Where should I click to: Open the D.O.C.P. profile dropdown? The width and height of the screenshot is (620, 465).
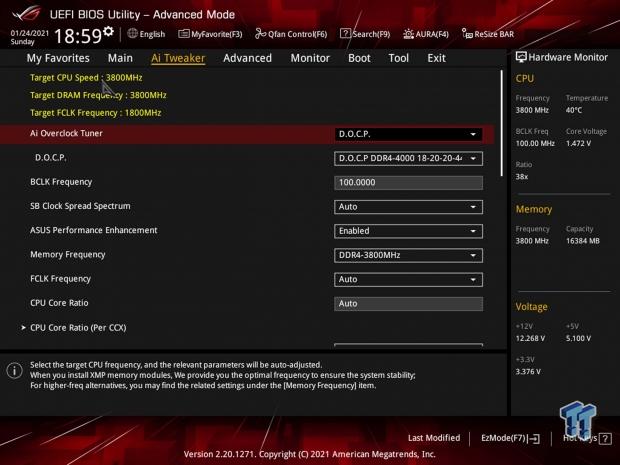(x=408, y=158)
